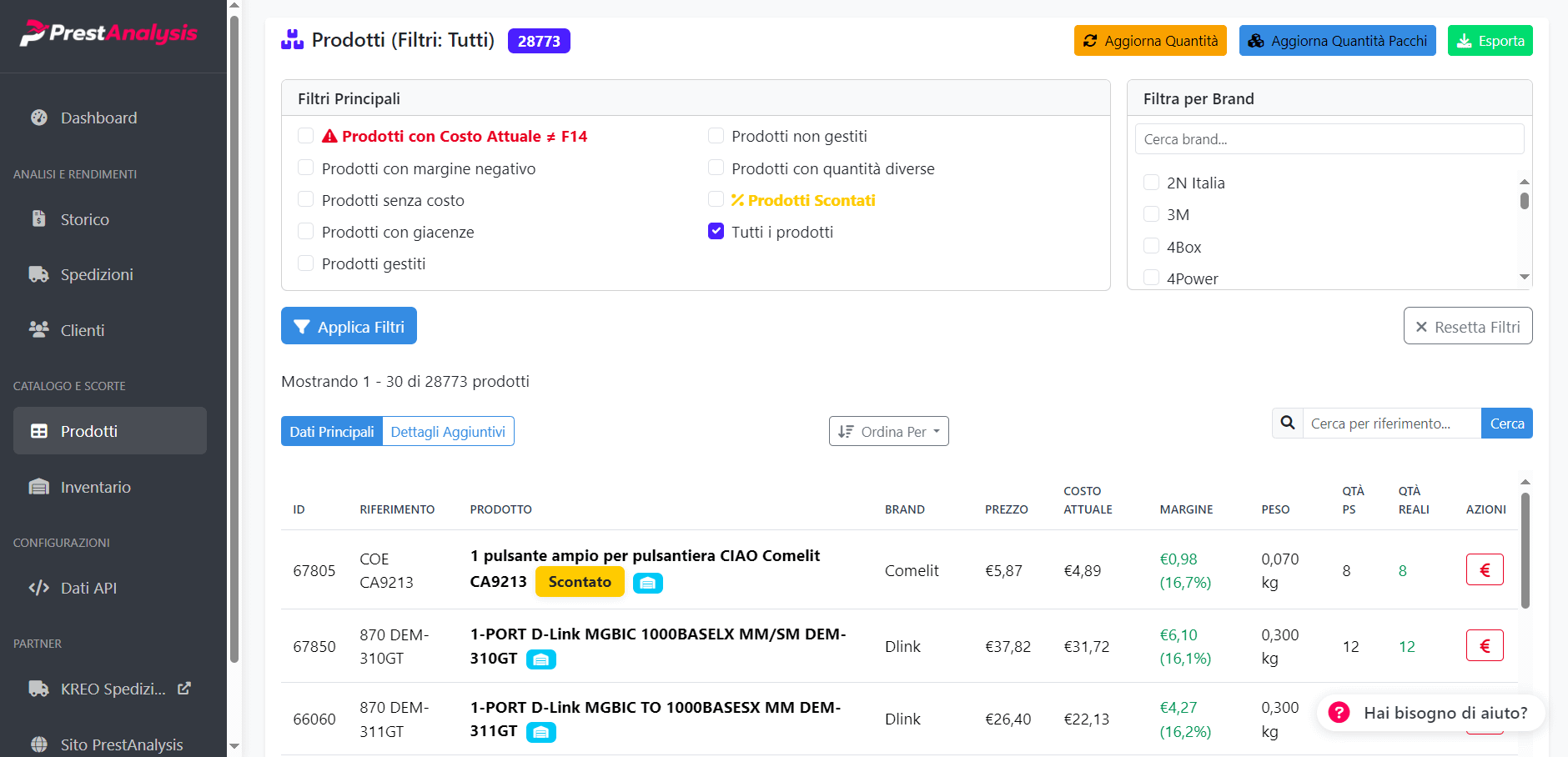This screenshot has height=757, width=1568.
Task: Open the Ordina Per dropdown
Action: click(x=888, y=431)
